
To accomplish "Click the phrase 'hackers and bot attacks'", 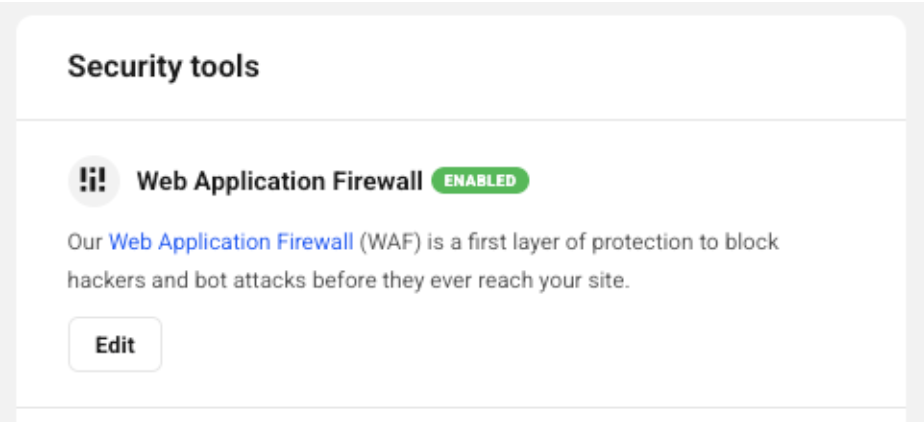I will 186,281.
